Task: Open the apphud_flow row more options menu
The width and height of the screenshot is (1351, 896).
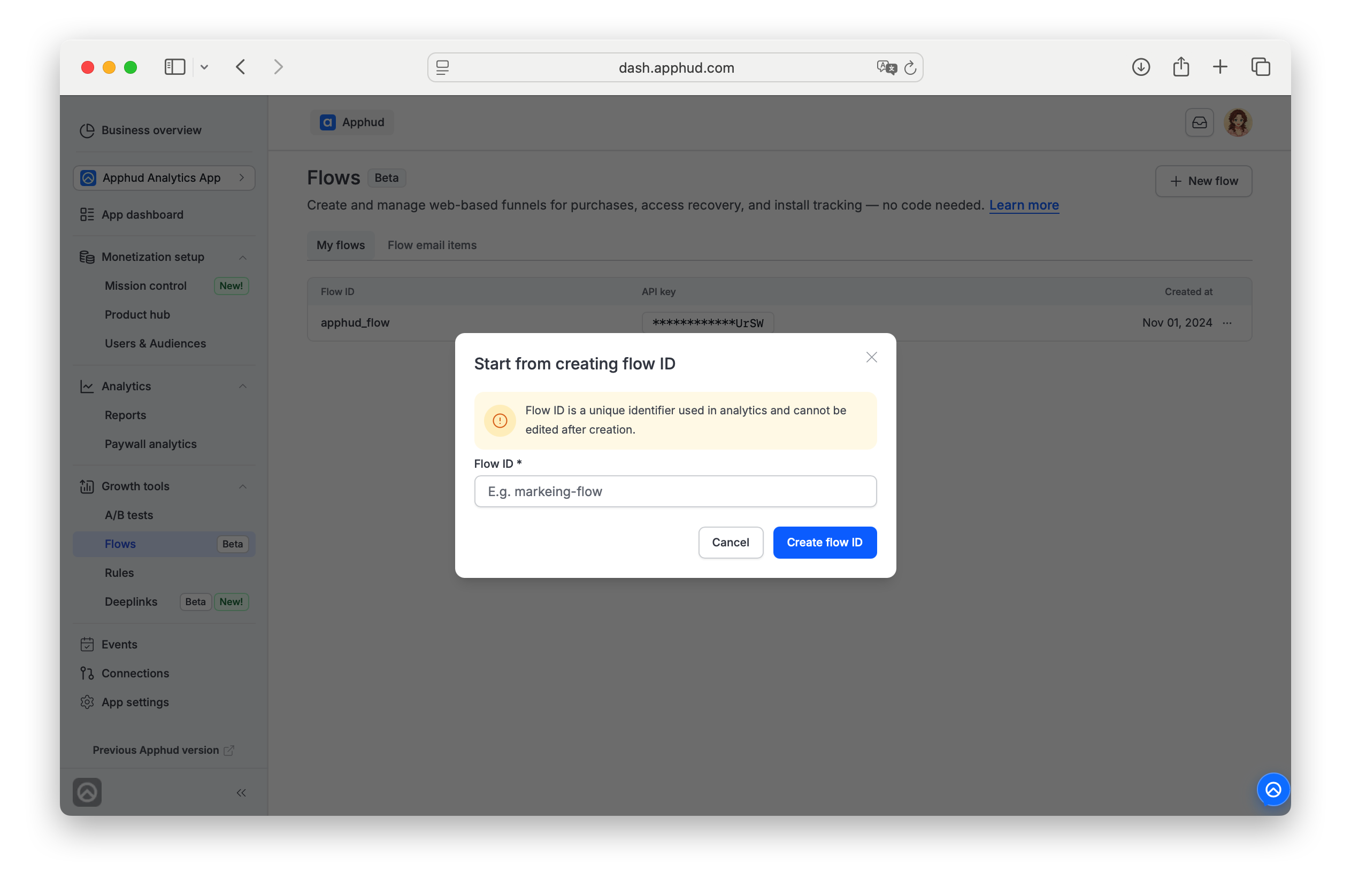Action: coord(1227,323)
